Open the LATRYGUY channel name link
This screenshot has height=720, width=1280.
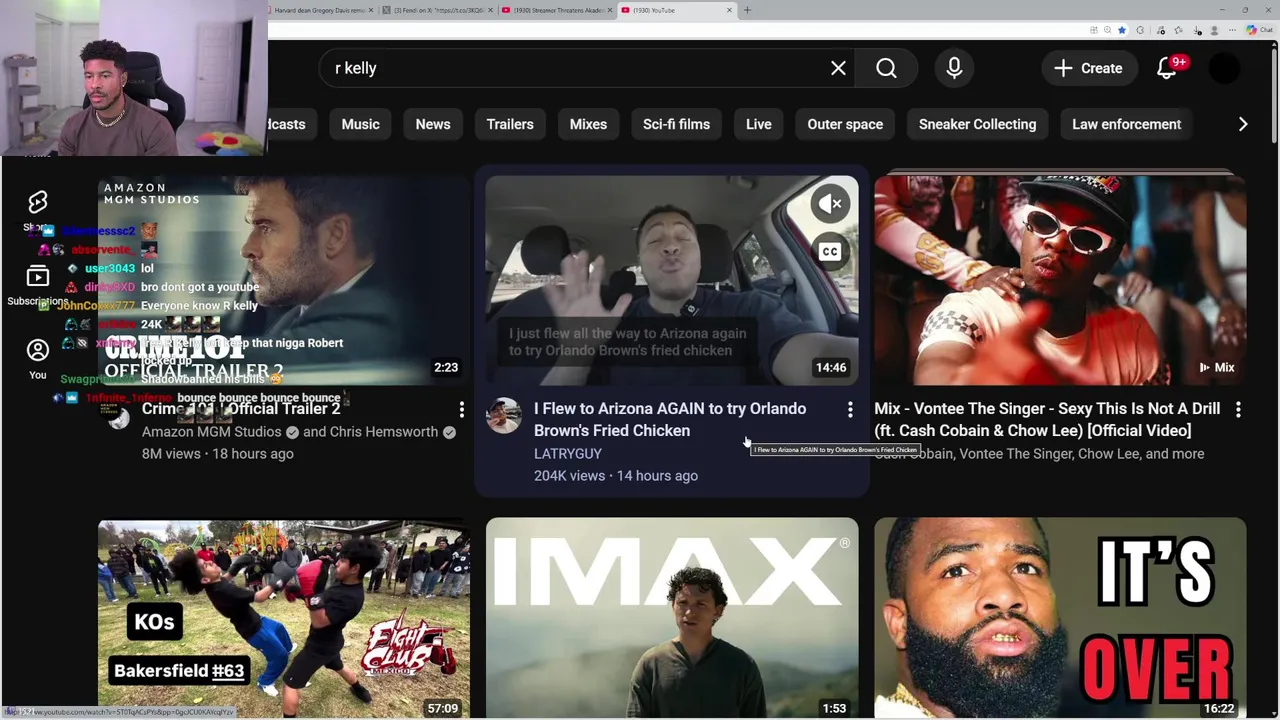tap(568, 453)
